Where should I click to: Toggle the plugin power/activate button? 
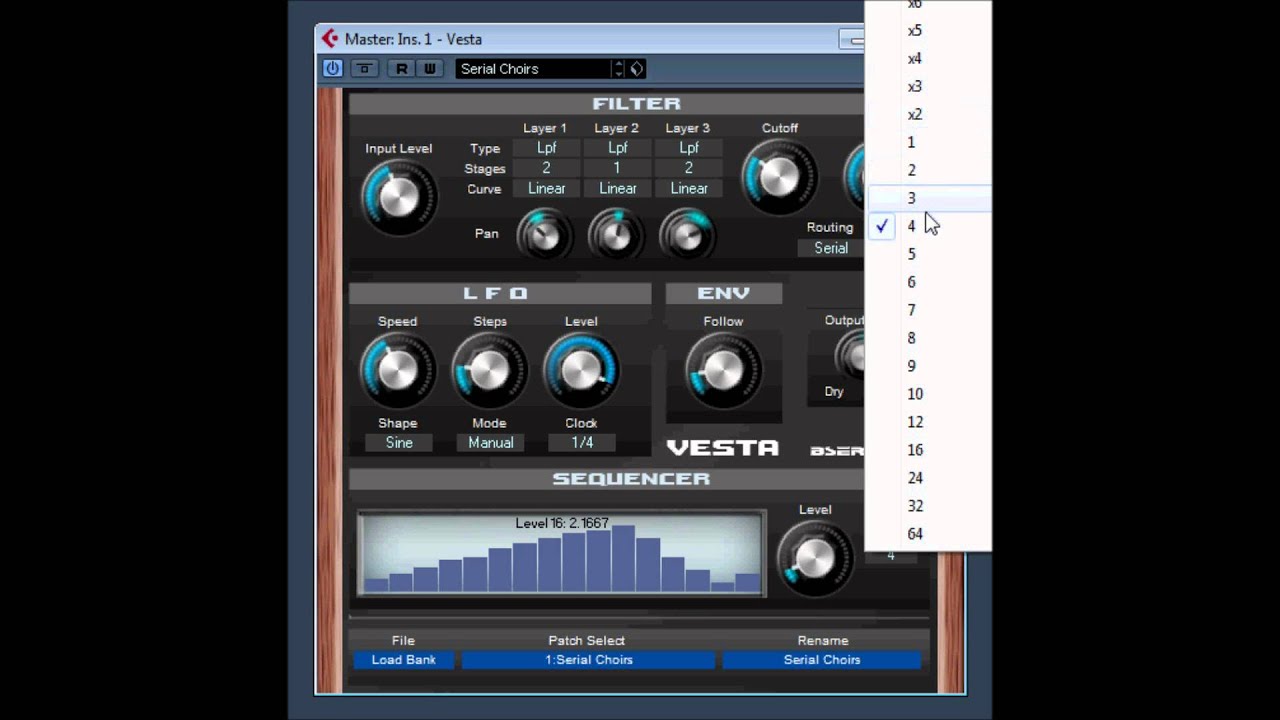332,68
